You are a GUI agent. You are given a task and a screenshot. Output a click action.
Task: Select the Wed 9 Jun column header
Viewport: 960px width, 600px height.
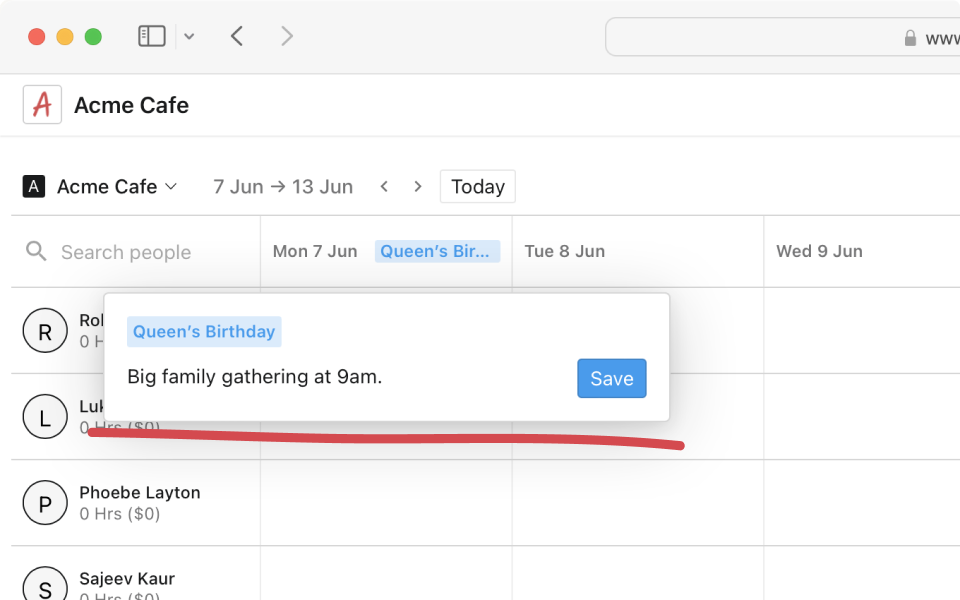click(819, 251)
